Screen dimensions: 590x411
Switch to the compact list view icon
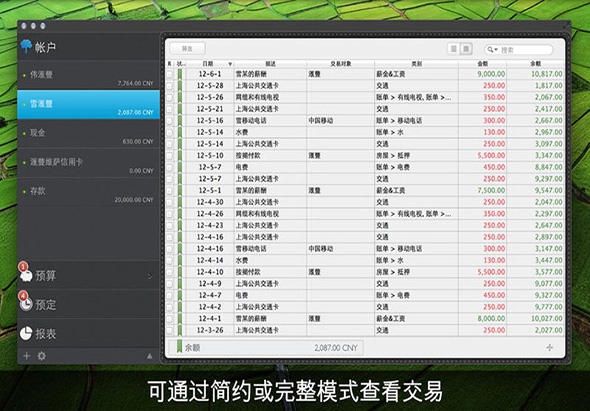454,49
